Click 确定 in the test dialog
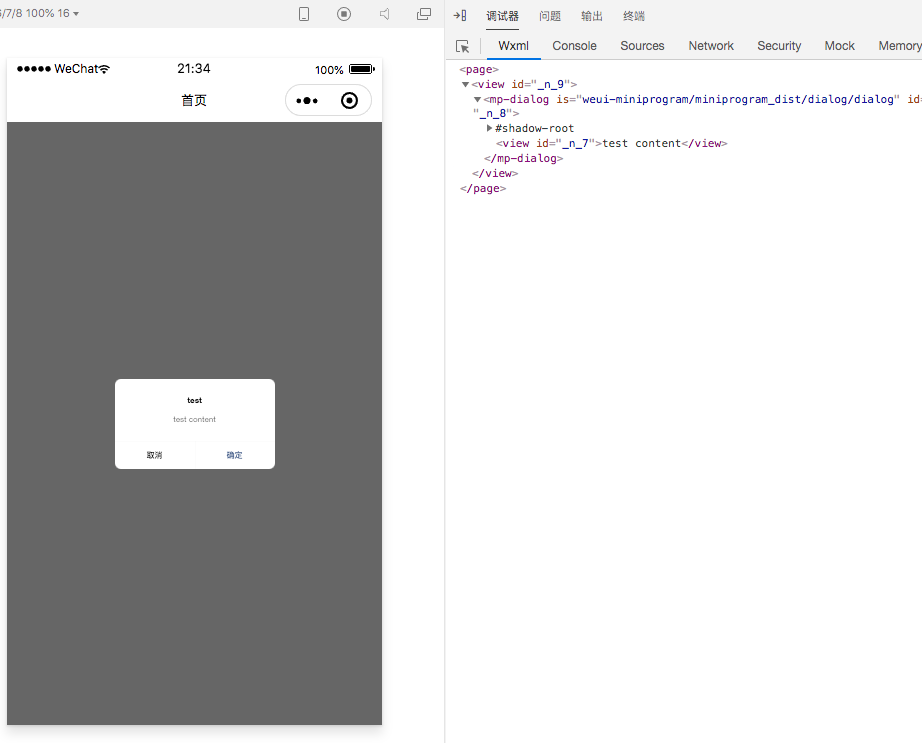The image size is (922, 743). point(234,455)
